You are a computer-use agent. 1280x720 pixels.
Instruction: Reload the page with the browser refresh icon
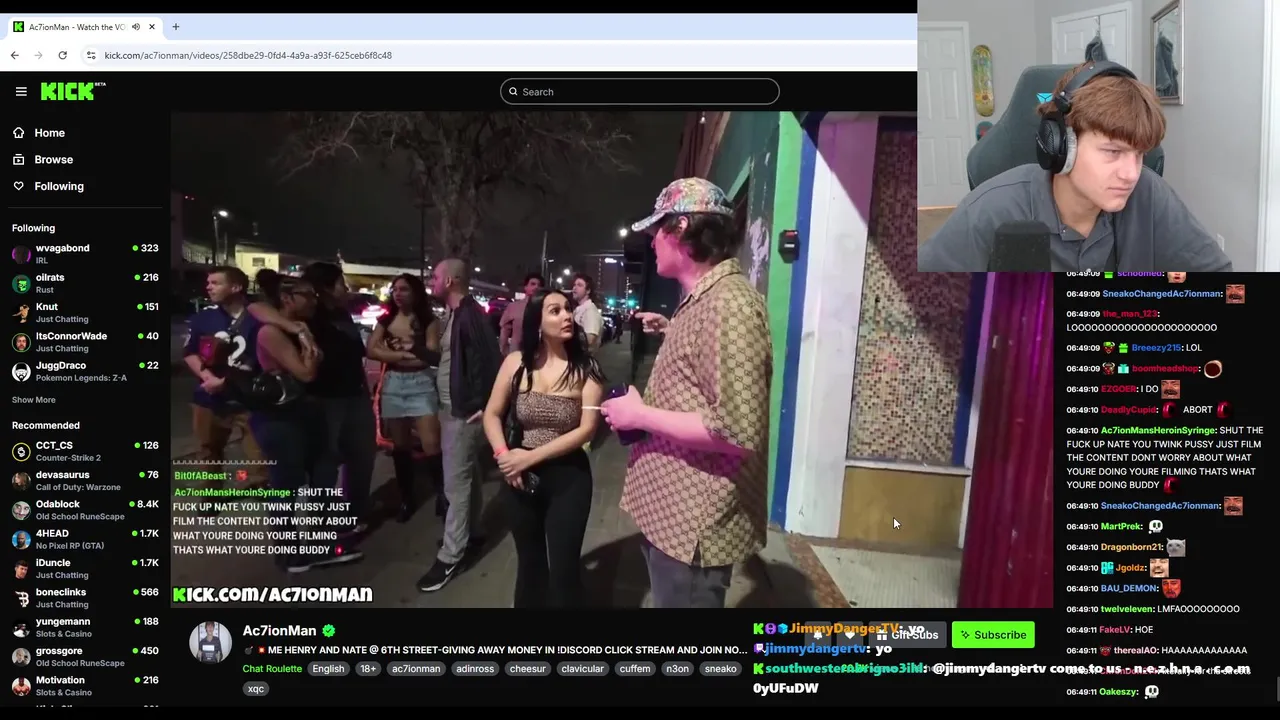click(63, 55)
